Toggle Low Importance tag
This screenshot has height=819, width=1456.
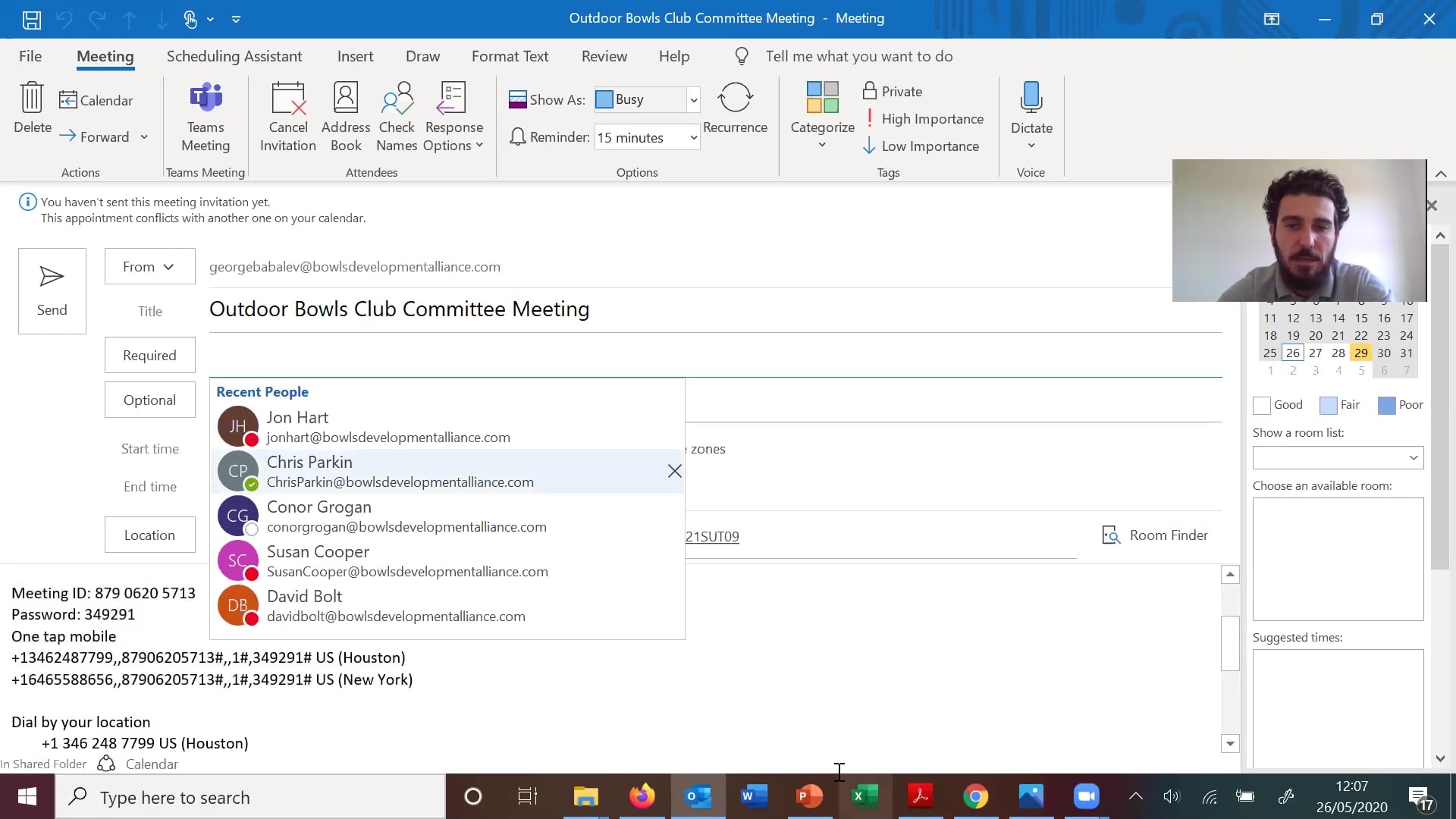click(921, 146)
